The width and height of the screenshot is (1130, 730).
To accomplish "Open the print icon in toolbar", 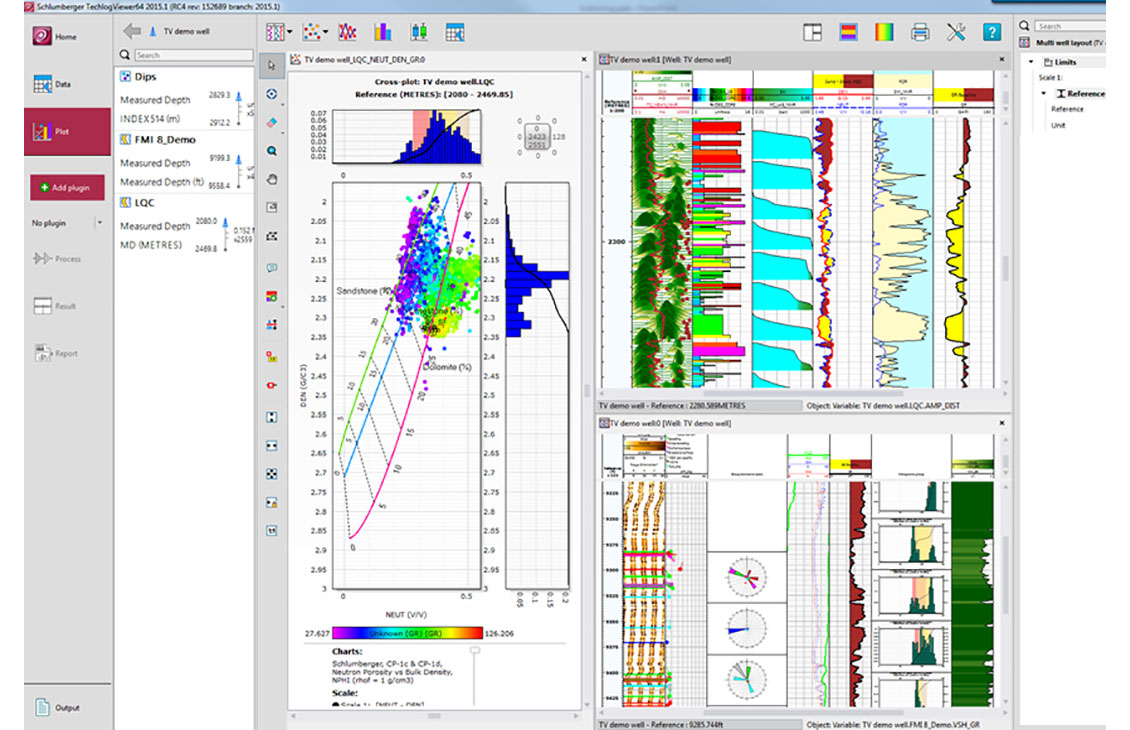I will [920, 32].
